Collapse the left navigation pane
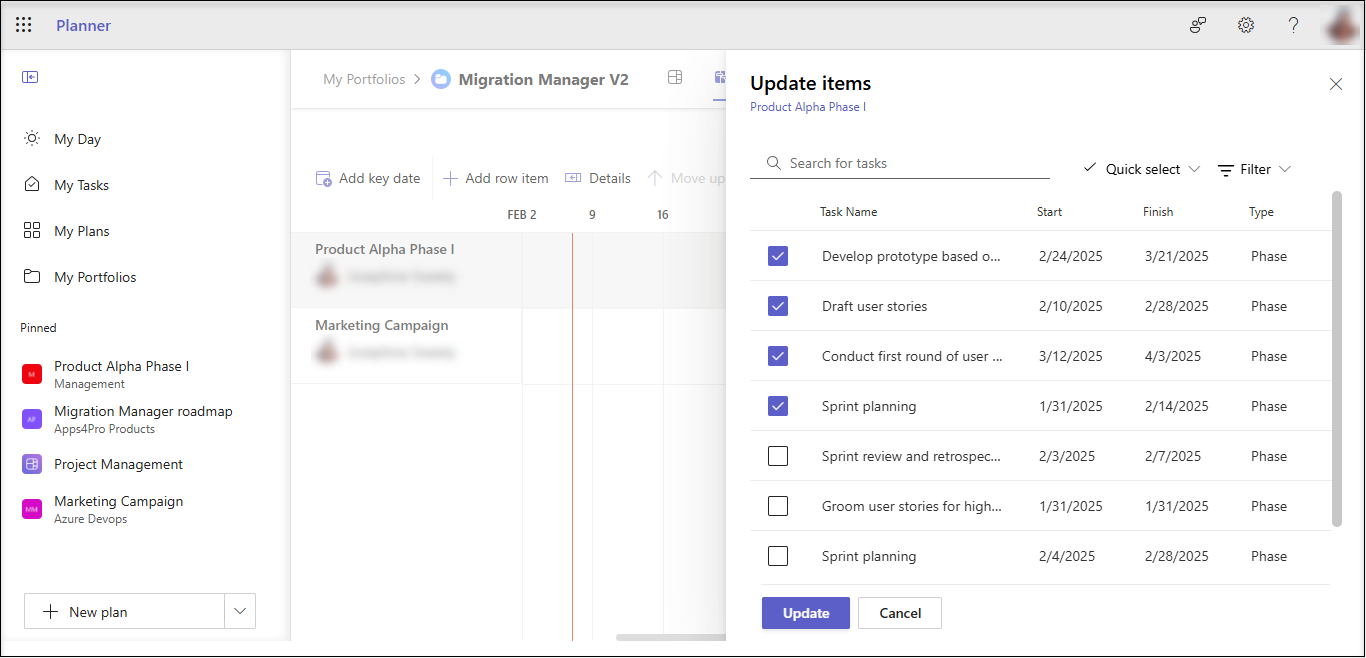The height and width of the screenshot is (658, 1366). (x=30, y=76)
